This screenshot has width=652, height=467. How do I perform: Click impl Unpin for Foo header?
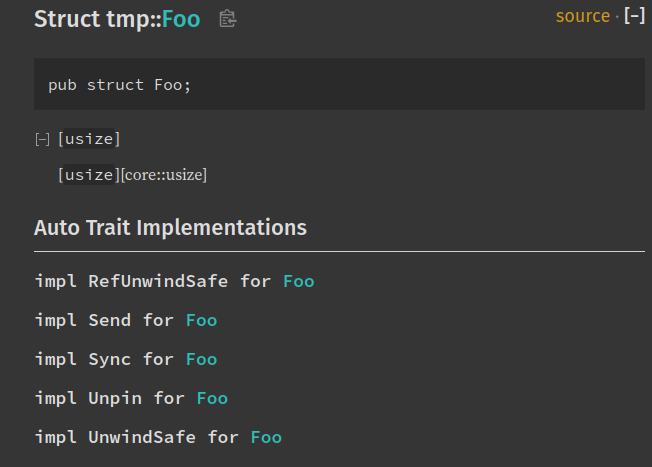131,398
